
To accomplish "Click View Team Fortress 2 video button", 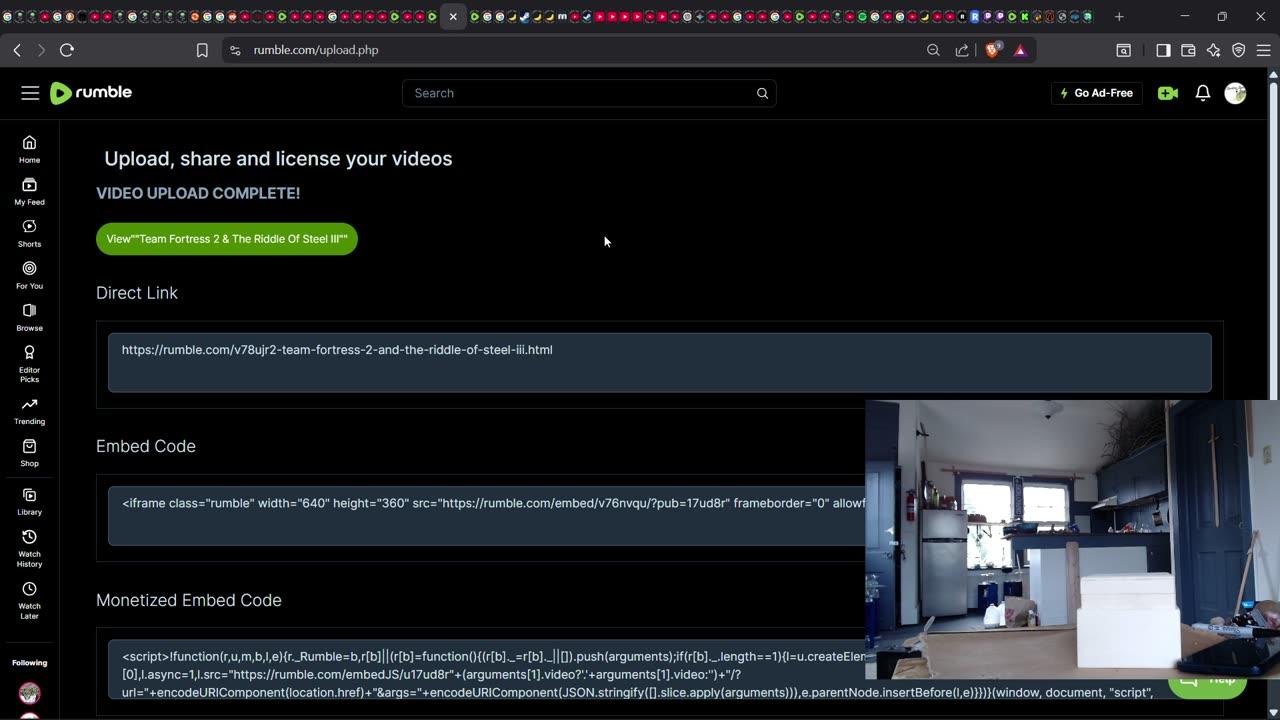I will coord(227,239).
